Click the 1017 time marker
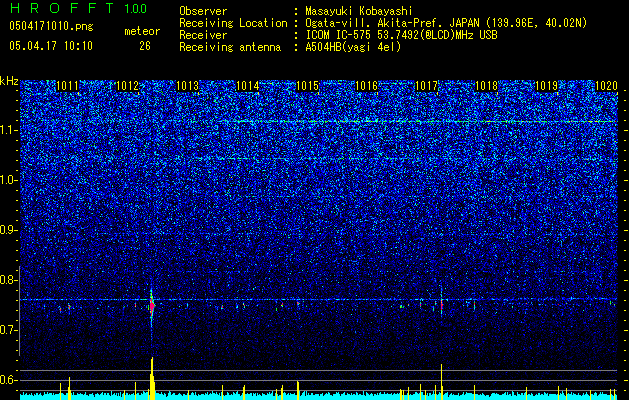629x400 pixels. [x=427, y=86]
